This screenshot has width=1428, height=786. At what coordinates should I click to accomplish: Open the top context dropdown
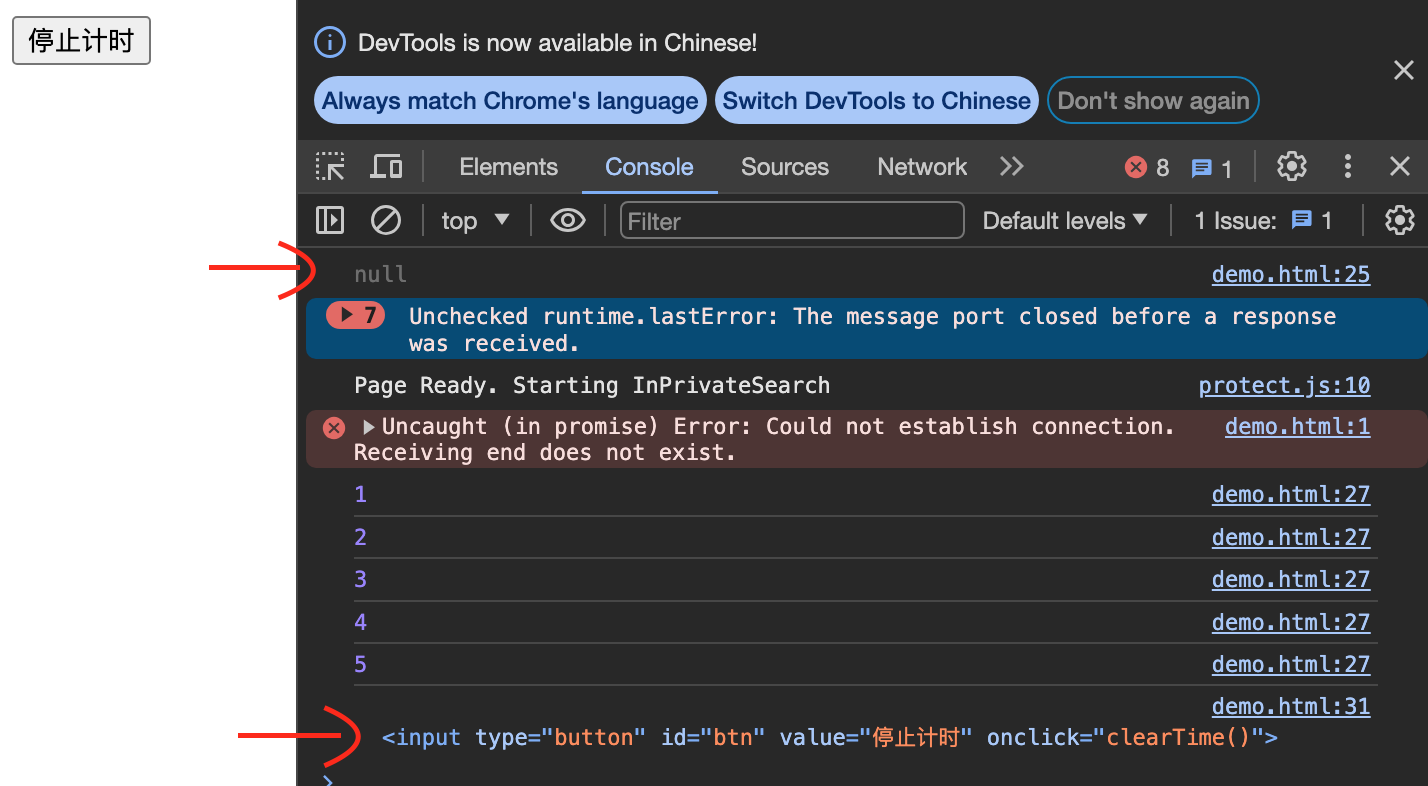point(476,220)
